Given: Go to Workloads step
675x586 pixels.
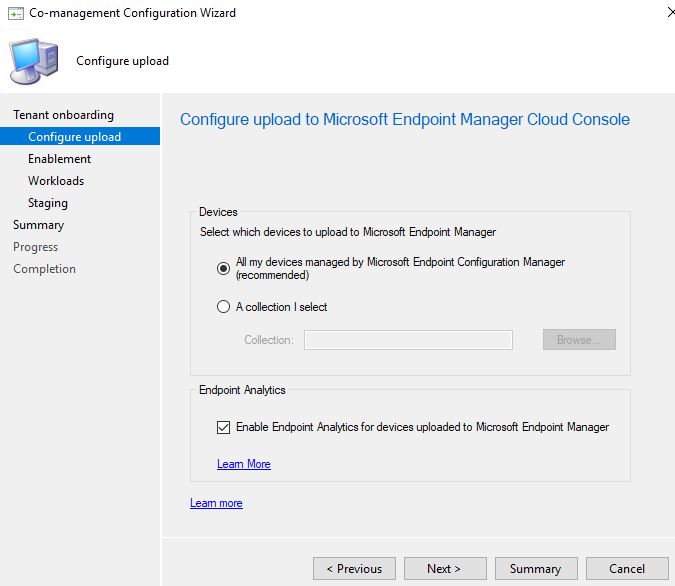Looking at the screenshot, I should pyautogui.click(x=56, y=181).
